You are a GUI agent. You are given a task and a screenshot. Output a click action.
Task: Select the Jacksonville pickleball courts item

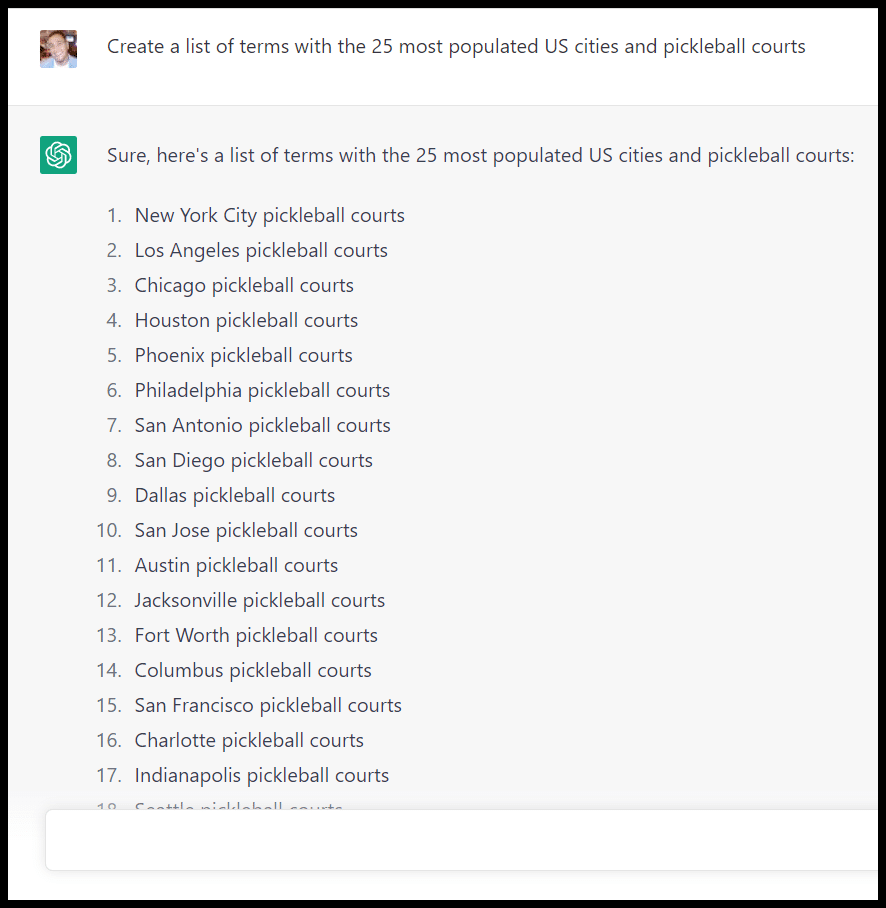pyautogui.click(x=259, y=601)
